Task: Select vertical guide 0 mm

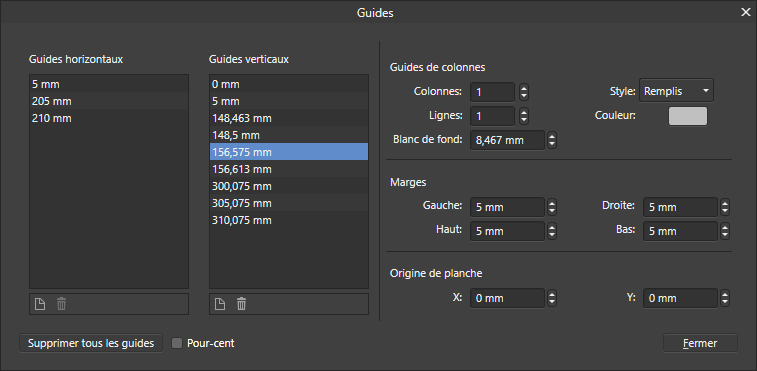Action: pyautogui.click(x=289, y=84)
